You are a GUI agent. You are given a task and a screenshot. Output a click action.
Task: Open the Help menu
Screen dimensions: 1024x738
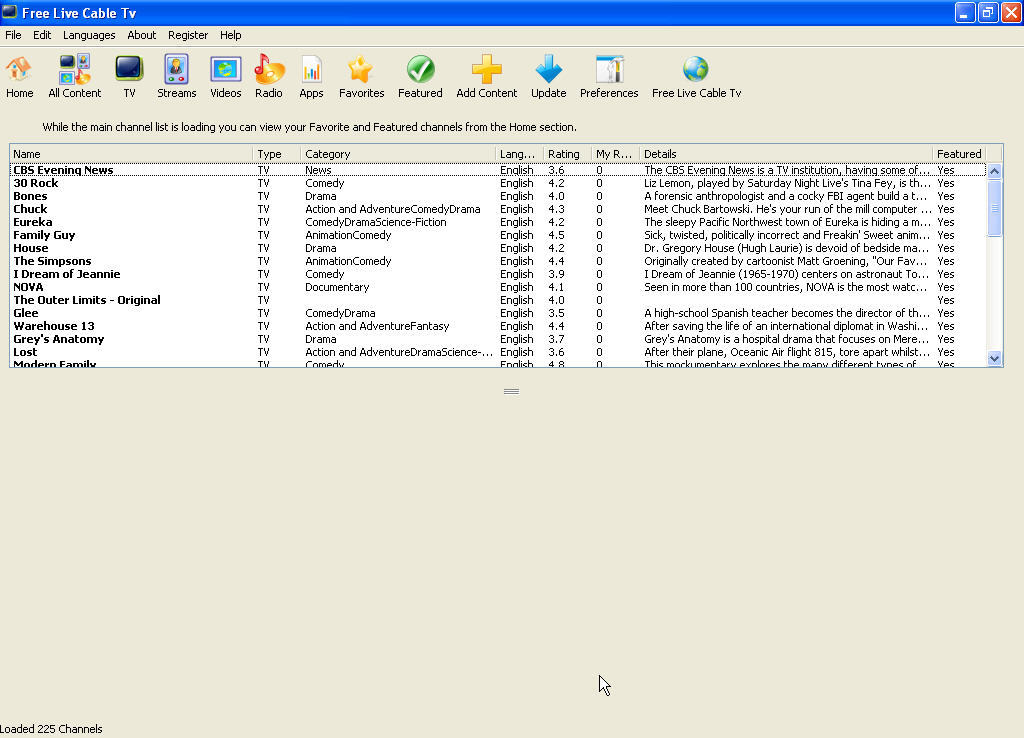point(231,35)
